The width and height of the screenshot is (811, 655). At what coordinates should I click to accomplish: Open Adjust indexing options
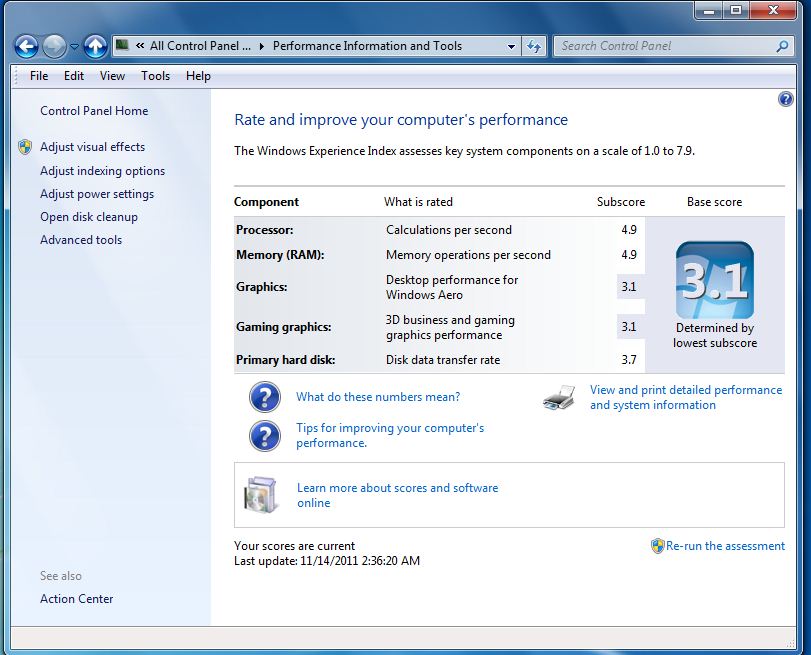102,171
